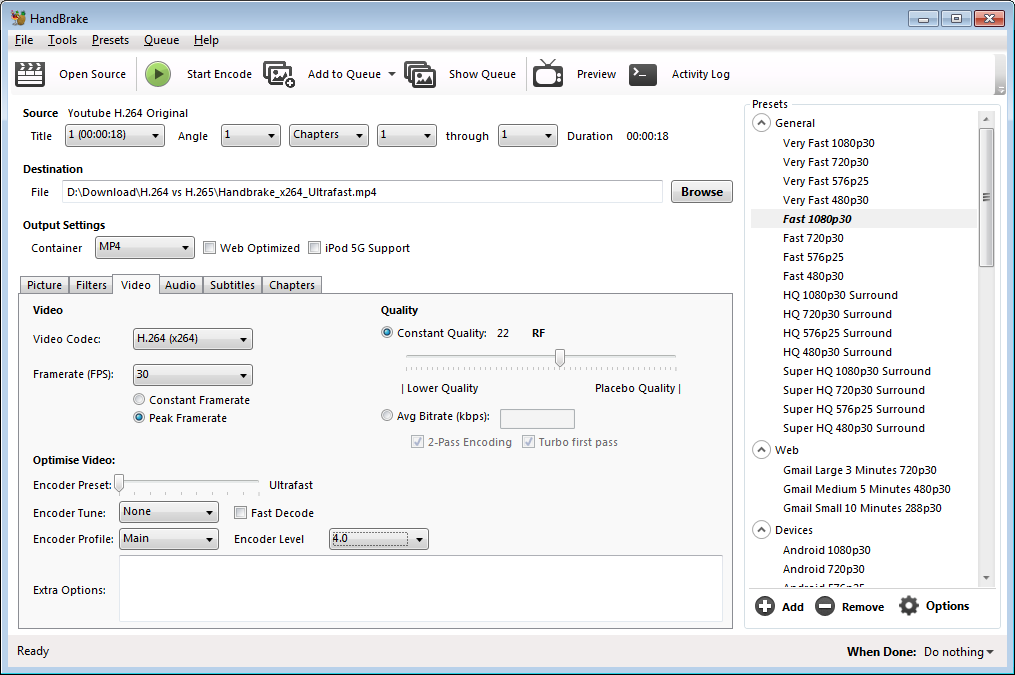
Task: Select the Peak Framerate option
Action: pyautogui.click(x=139, y=417)
